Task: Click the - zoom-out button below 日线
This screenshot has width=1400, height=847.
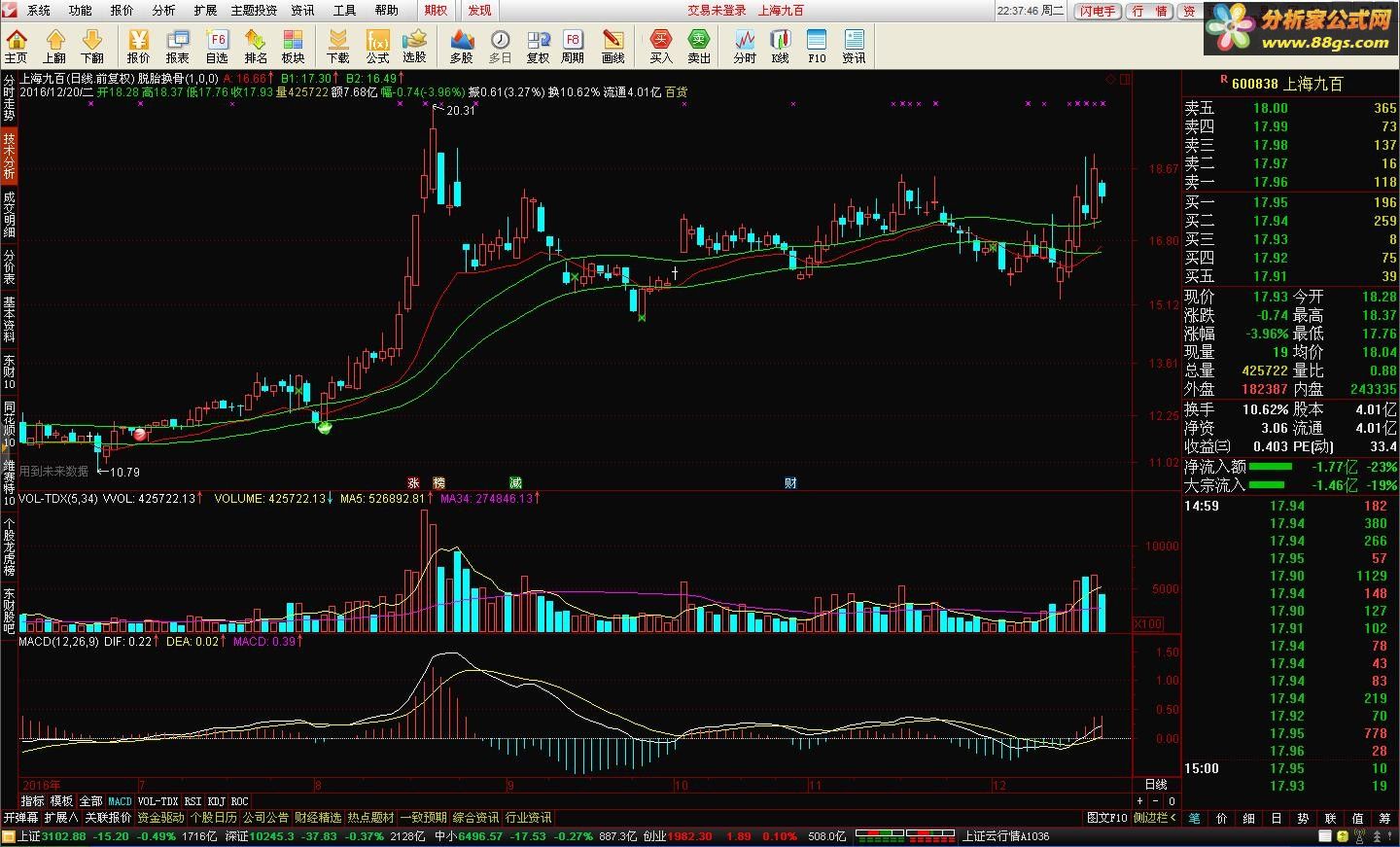Action: click(1156, 801)
